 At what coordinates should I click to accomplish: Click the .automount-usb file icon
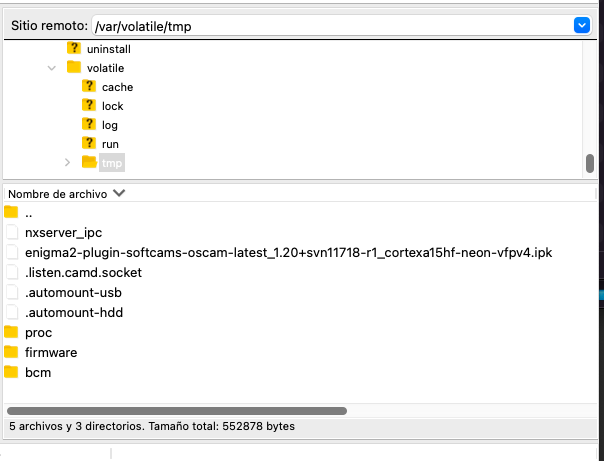tap(12, 292)
